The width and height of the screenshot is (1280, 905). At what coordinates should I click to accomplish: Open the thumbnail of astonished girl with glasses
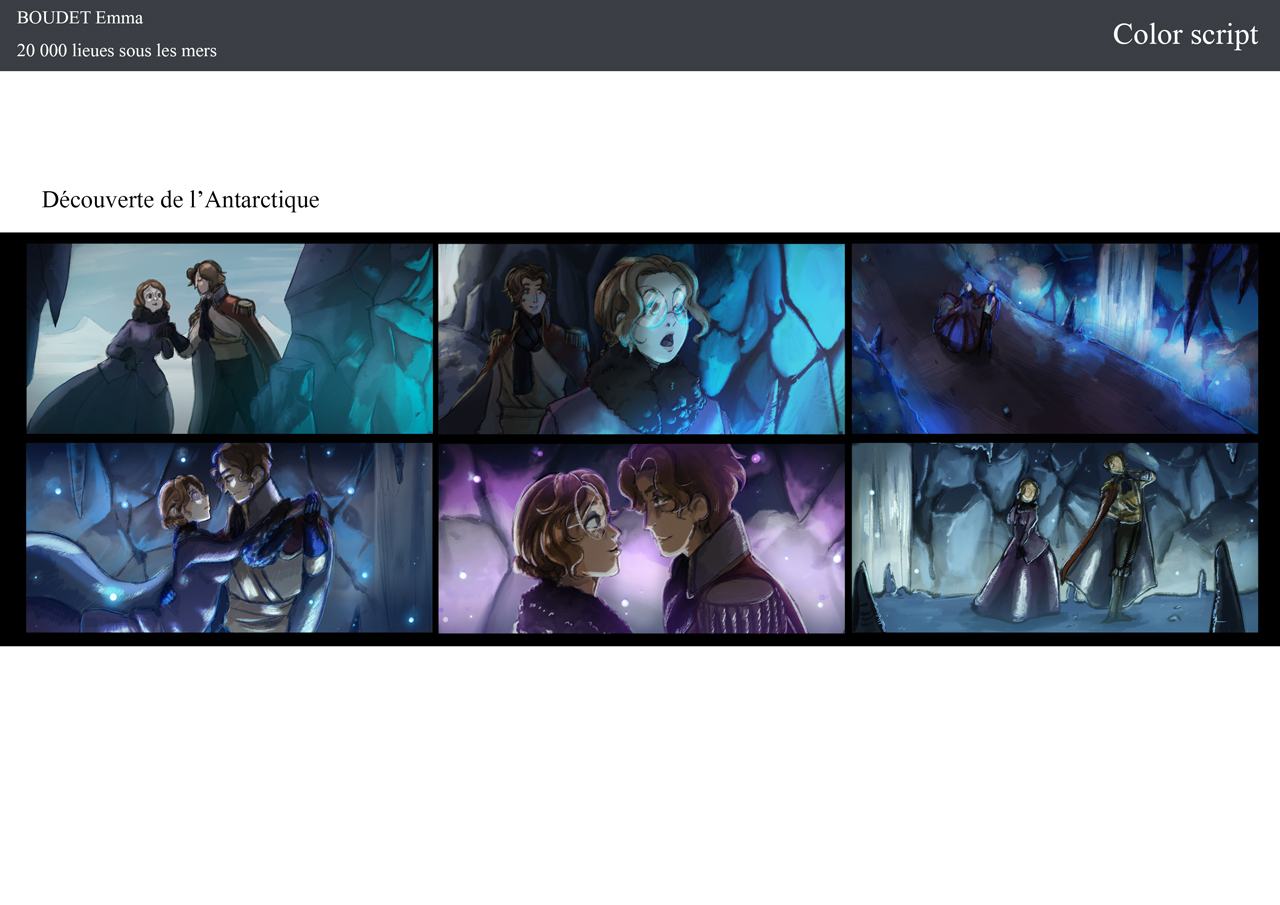coord(641,338)
